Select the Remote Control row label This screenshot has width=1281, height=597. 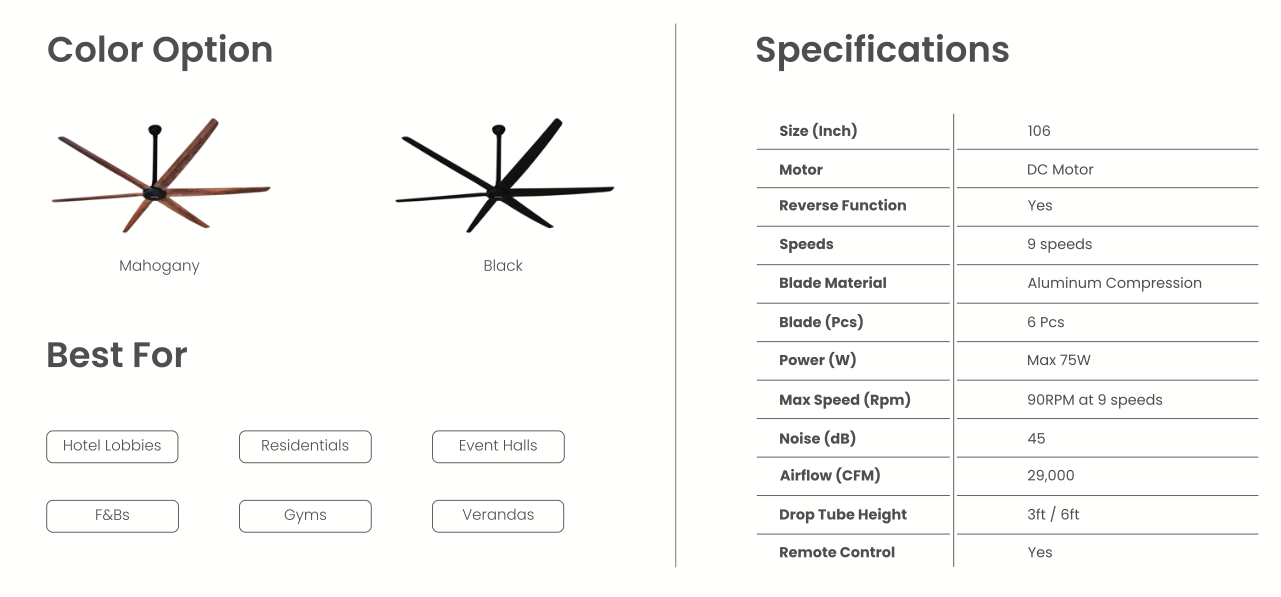(x=837, y=552)
